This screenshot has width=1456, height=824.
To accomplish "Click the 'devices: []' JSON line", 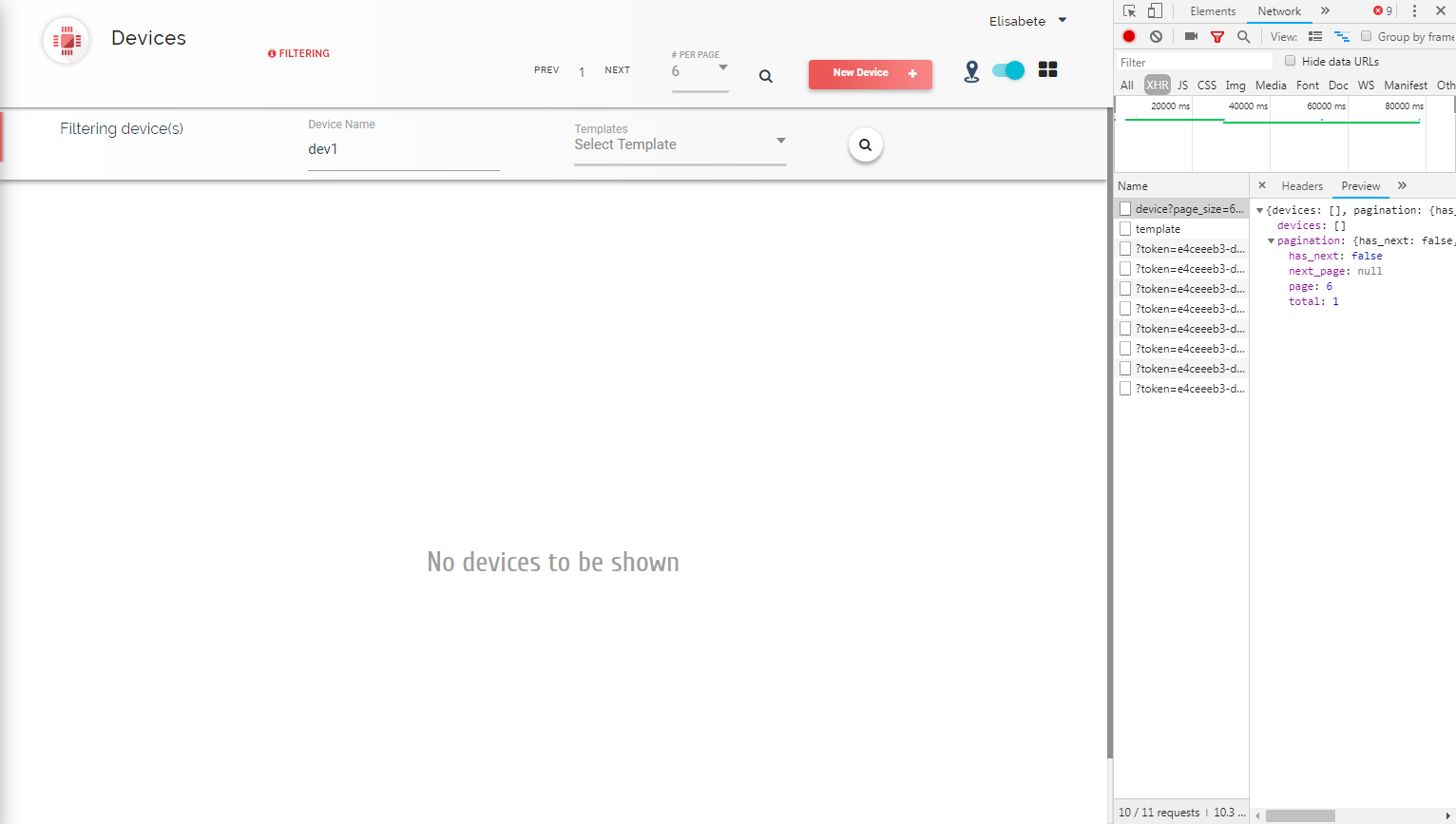I will pyautogui.click(x=1312, y=225).
